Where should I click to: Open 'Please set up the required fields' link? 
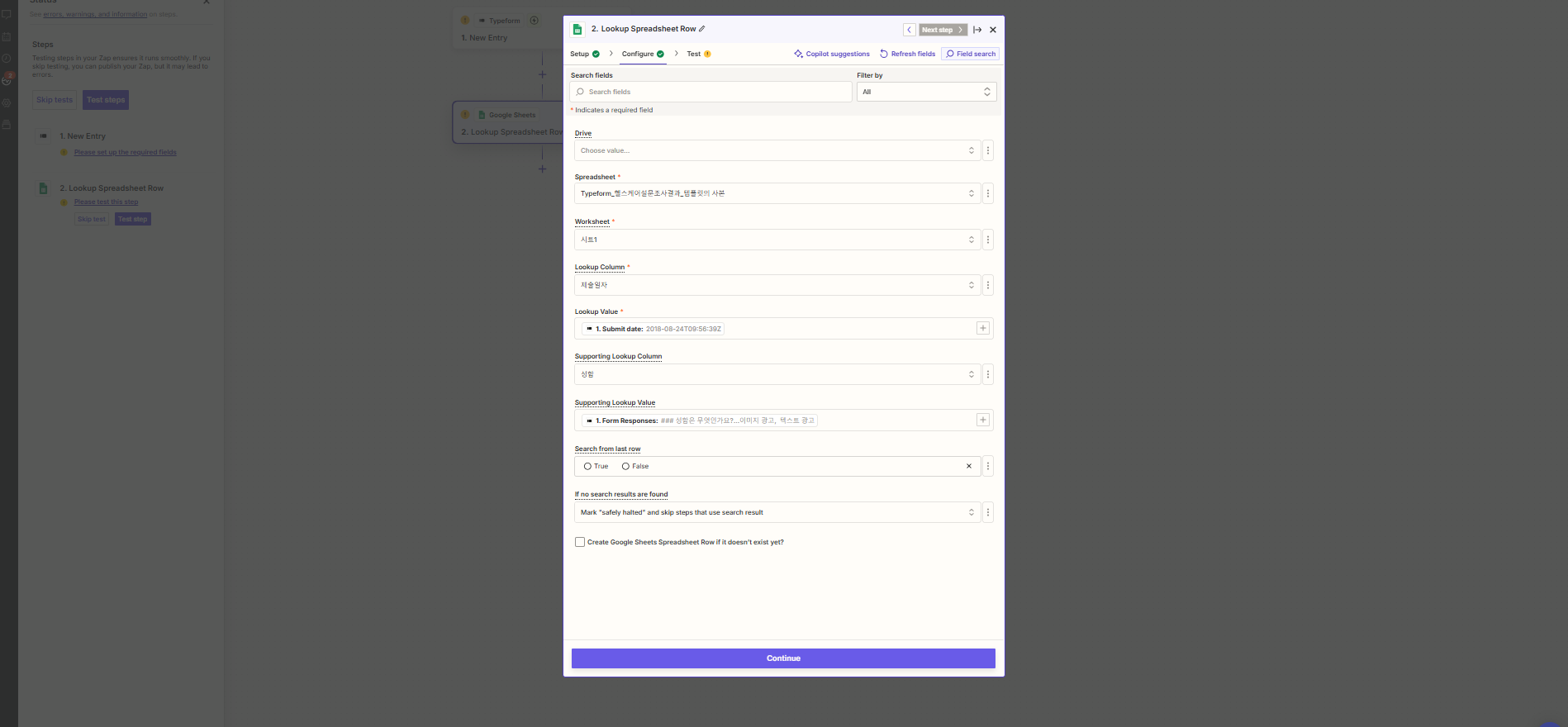tap(126, 152)
